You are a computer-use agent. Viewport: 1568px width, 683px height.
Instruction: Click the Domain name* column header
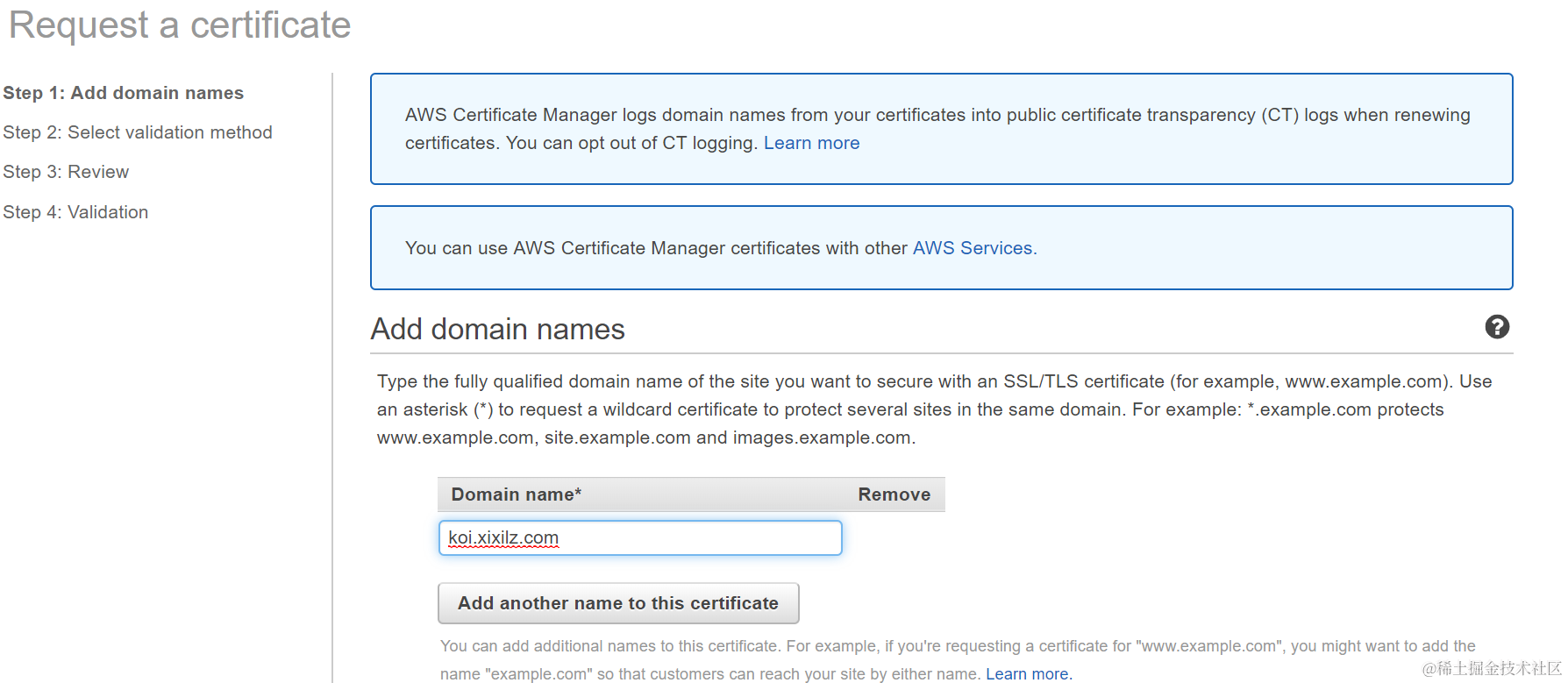516,494
